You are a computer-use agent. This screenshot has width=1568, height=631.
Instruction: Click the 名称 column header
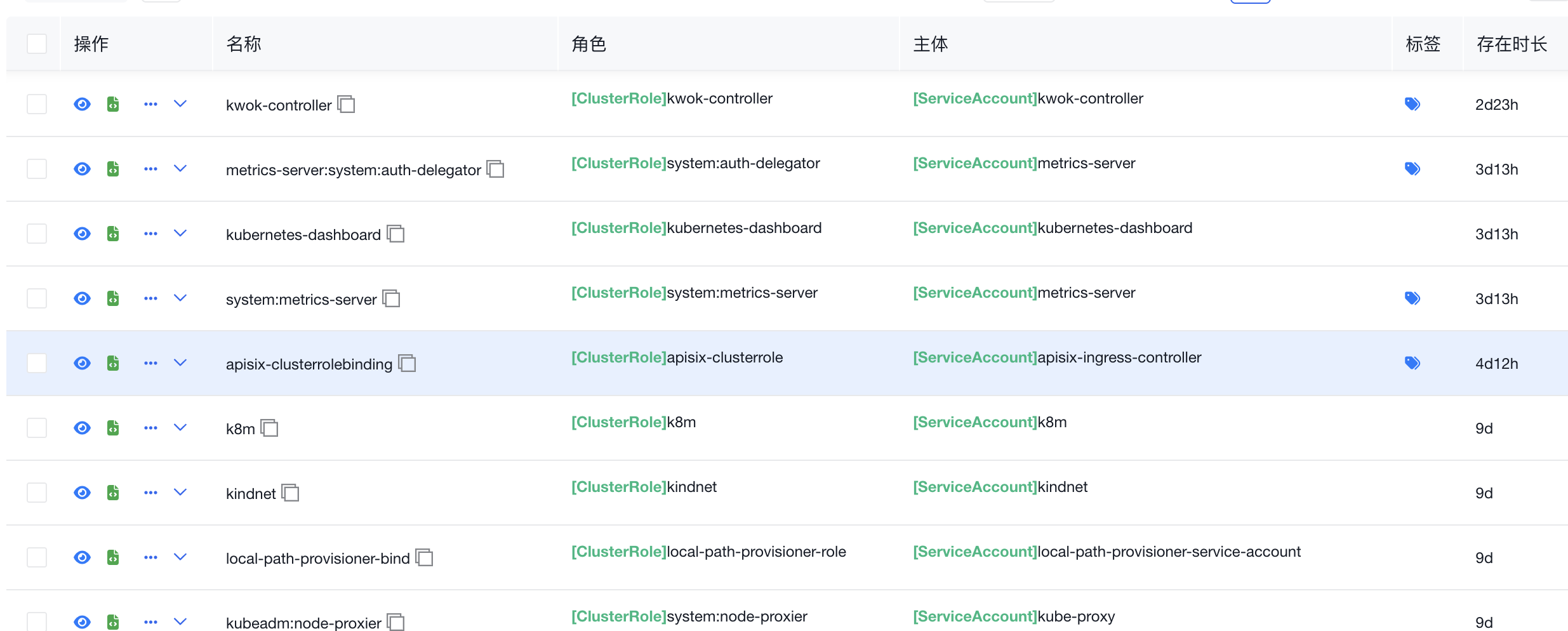244,44
